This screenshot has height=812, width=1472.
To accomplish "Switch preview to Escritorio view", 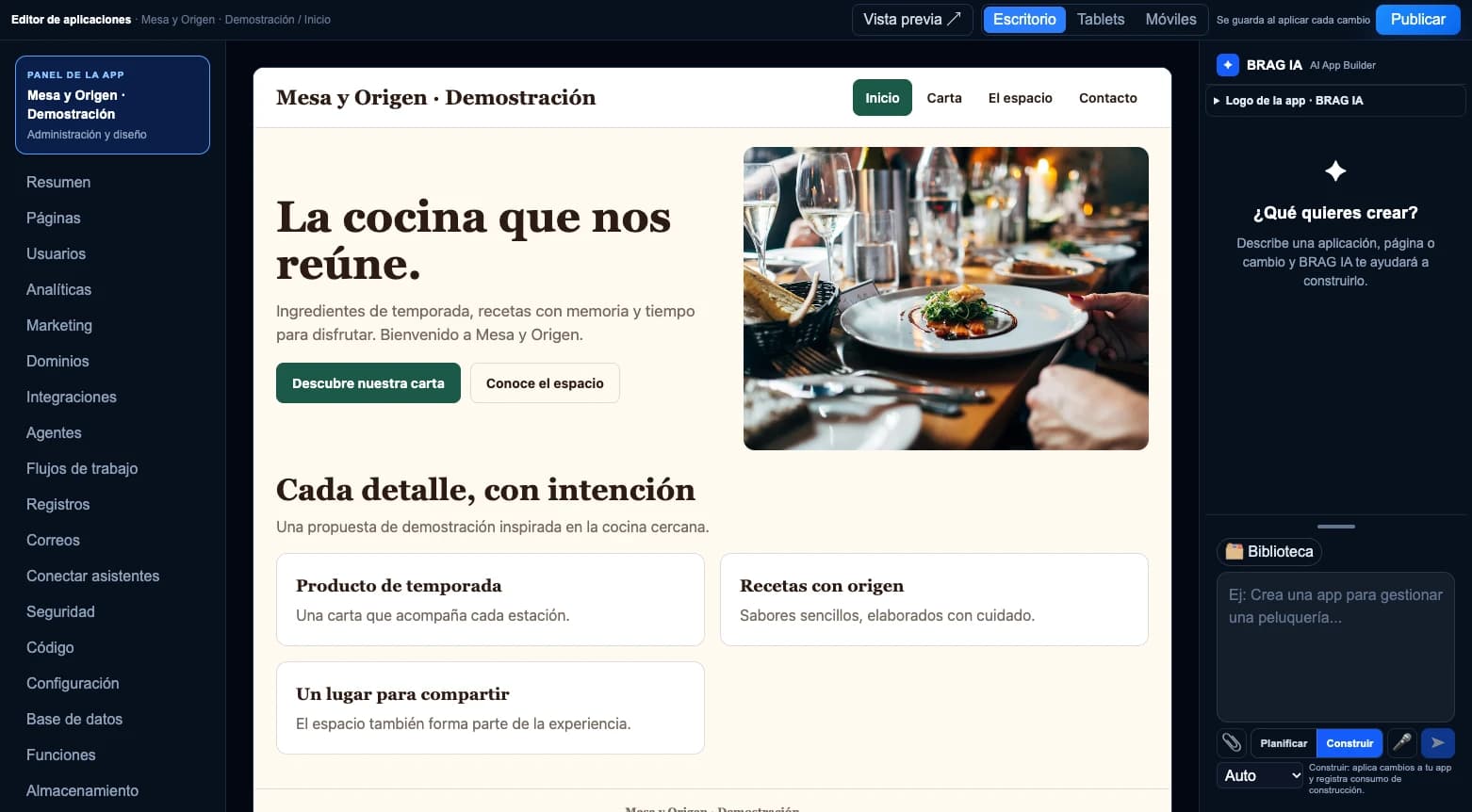I will click(1024, 20).
